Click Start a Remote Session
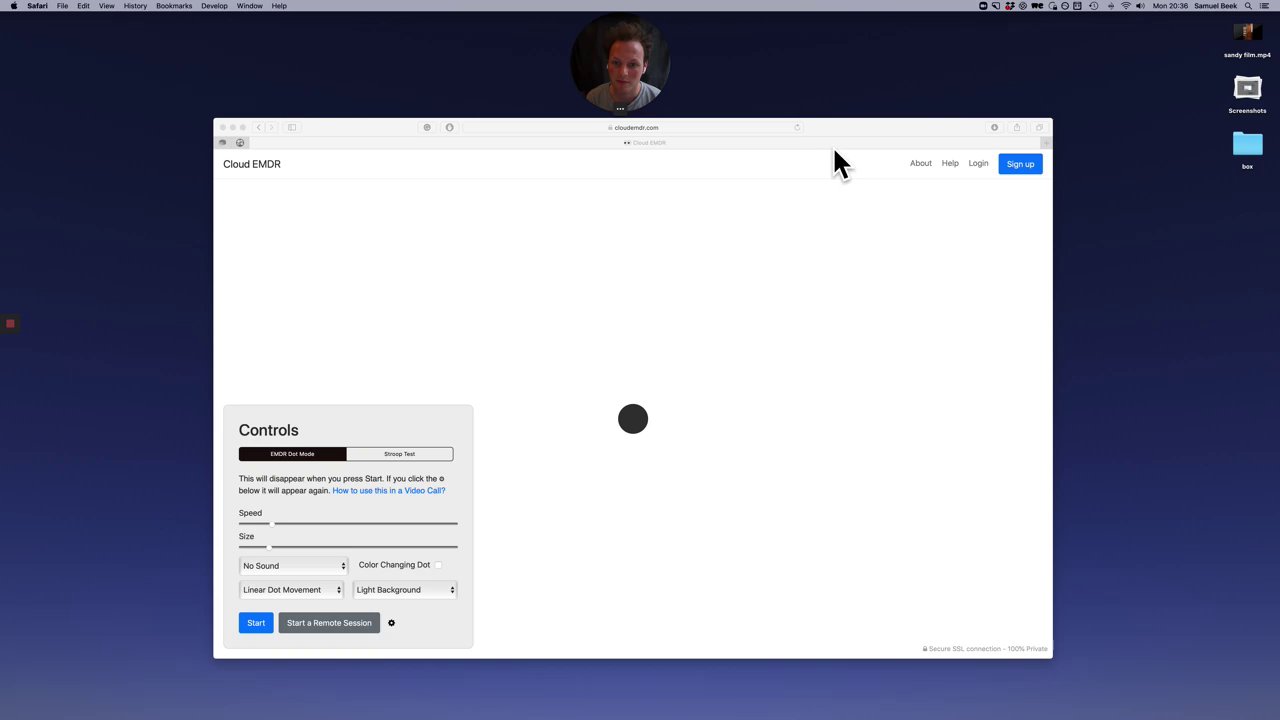Viewport: 1280px width, 720px height. [329, 623]
